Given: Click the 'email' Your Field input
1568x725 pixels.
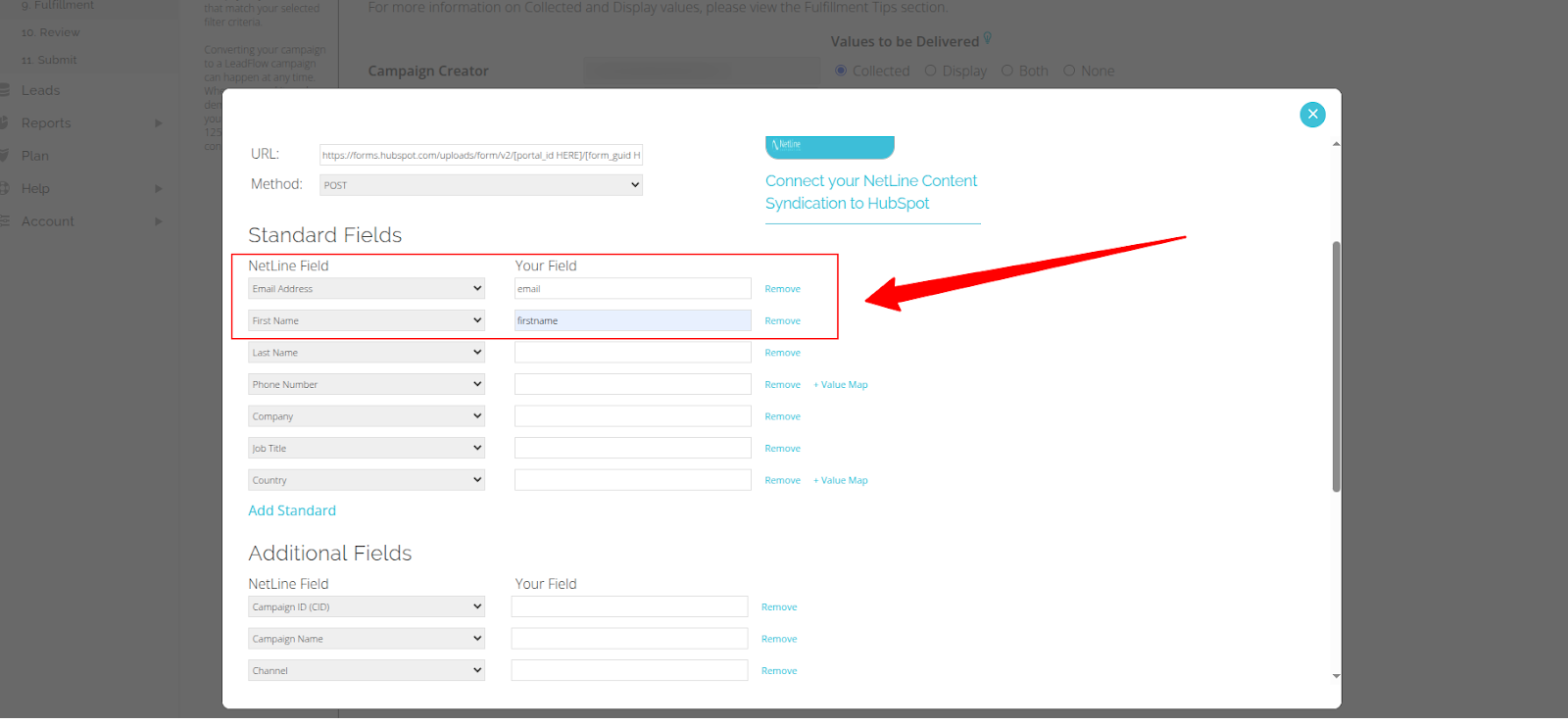Looking at the screenshot, I should (632, 289).
